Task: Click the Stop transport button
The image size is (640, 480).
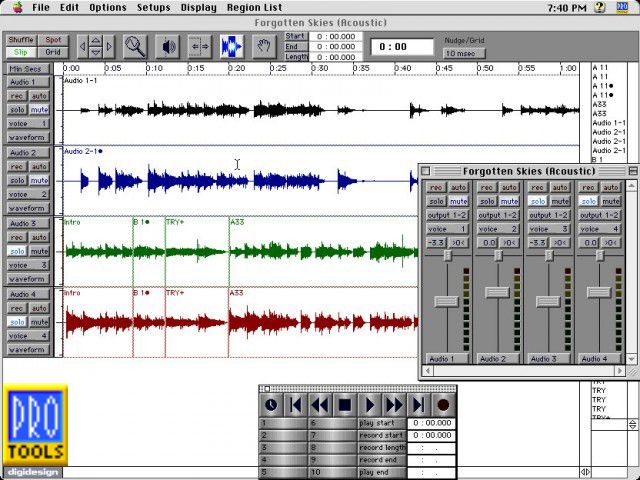Action: (345, 405)
